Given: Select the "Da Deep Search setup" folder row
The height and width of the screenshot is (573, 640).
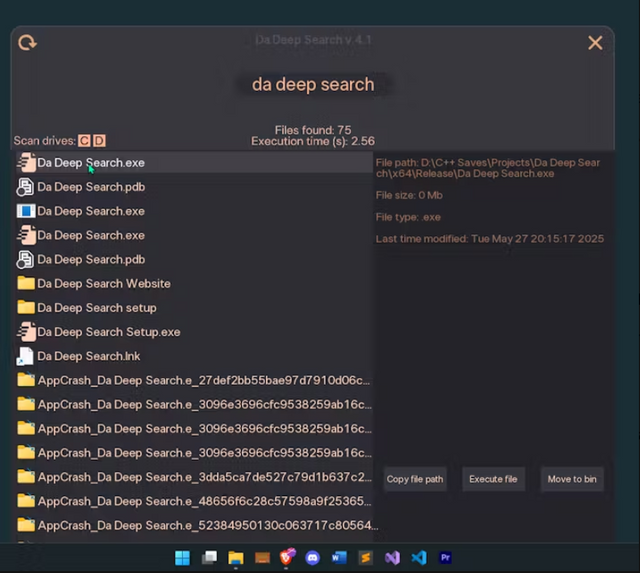Looking at the screenshot, I should coord(194,308).
